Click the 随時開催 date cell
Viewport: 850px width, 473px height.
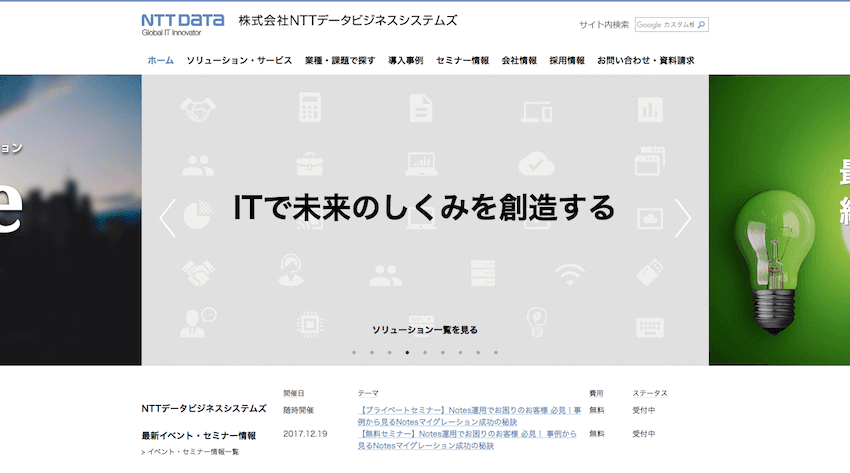click(298, 410)
